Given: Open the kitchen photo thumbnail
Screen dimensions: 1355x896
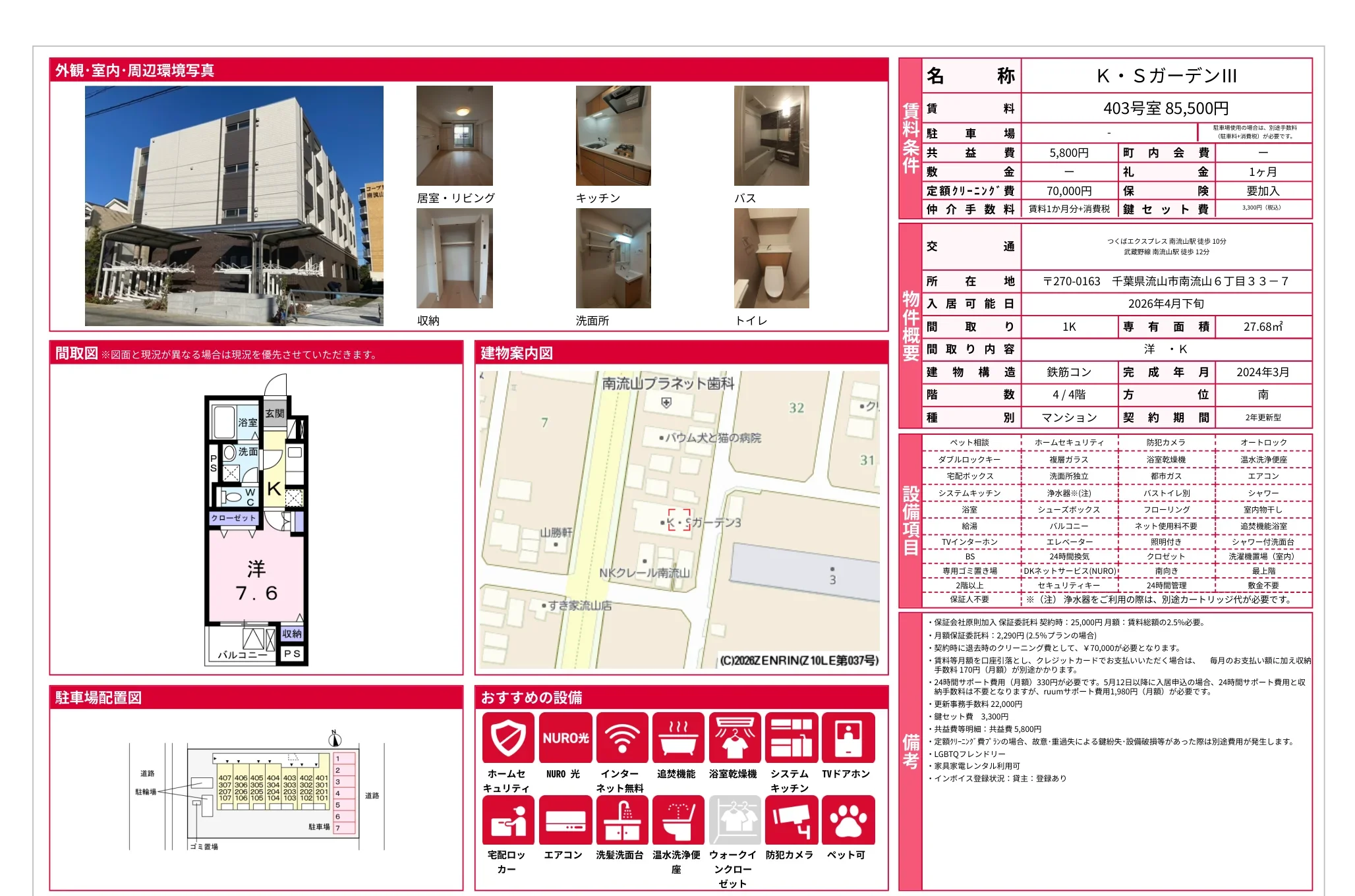Looking at the screenshot, I should [613, 136].
